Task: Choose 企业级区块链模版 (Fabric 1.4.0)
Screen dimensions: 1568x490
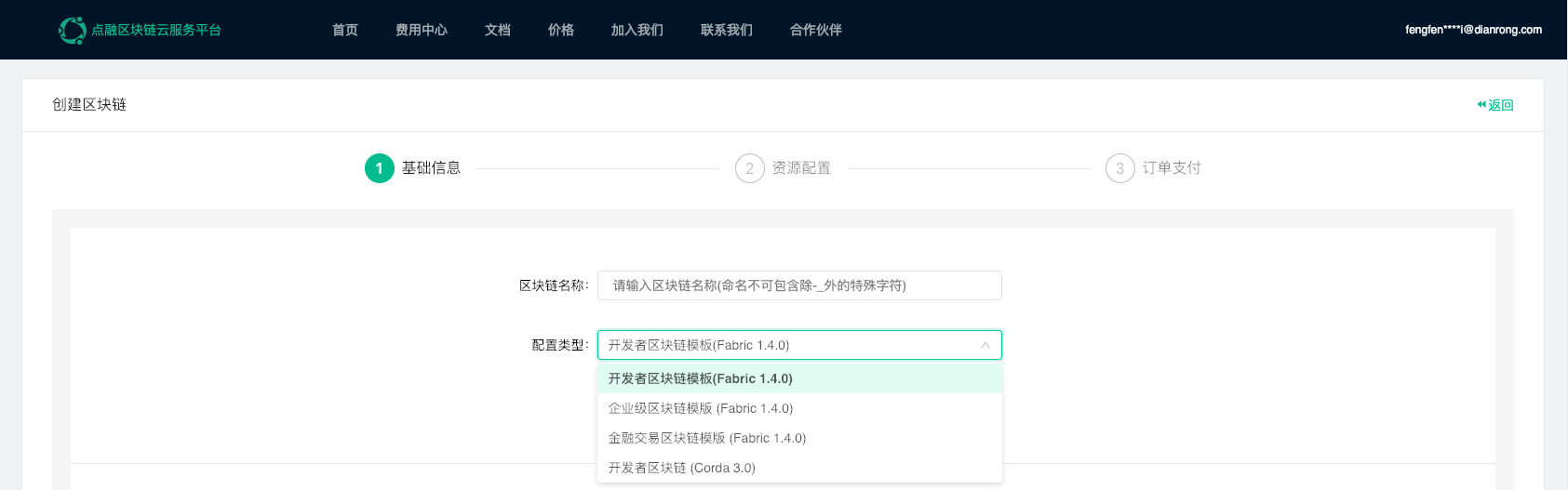Action: (799, 408)
